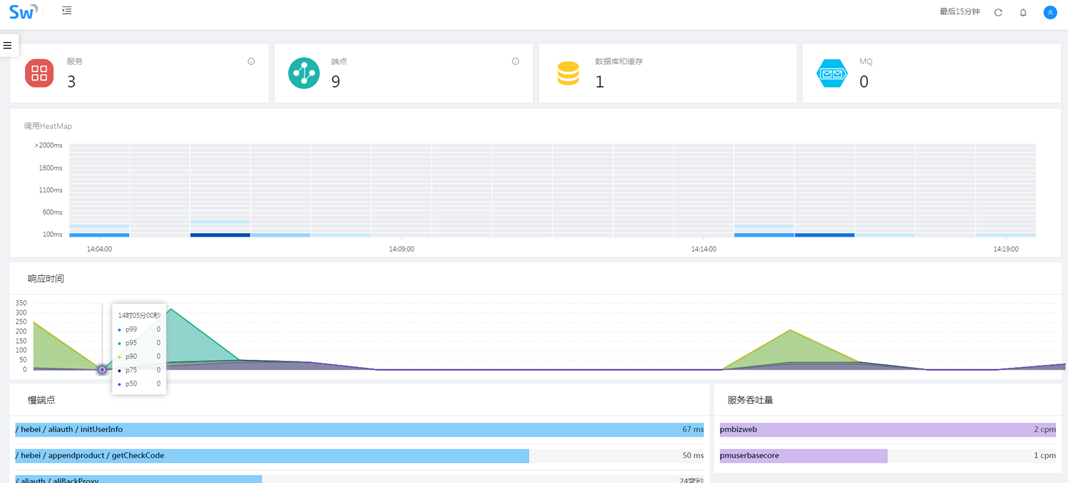Image resolution: width=1068 pixels, height=483 pixels.
Task: Collapse the navigation with the indent icon
Action: pyautogui.click(x=67, y=11)
